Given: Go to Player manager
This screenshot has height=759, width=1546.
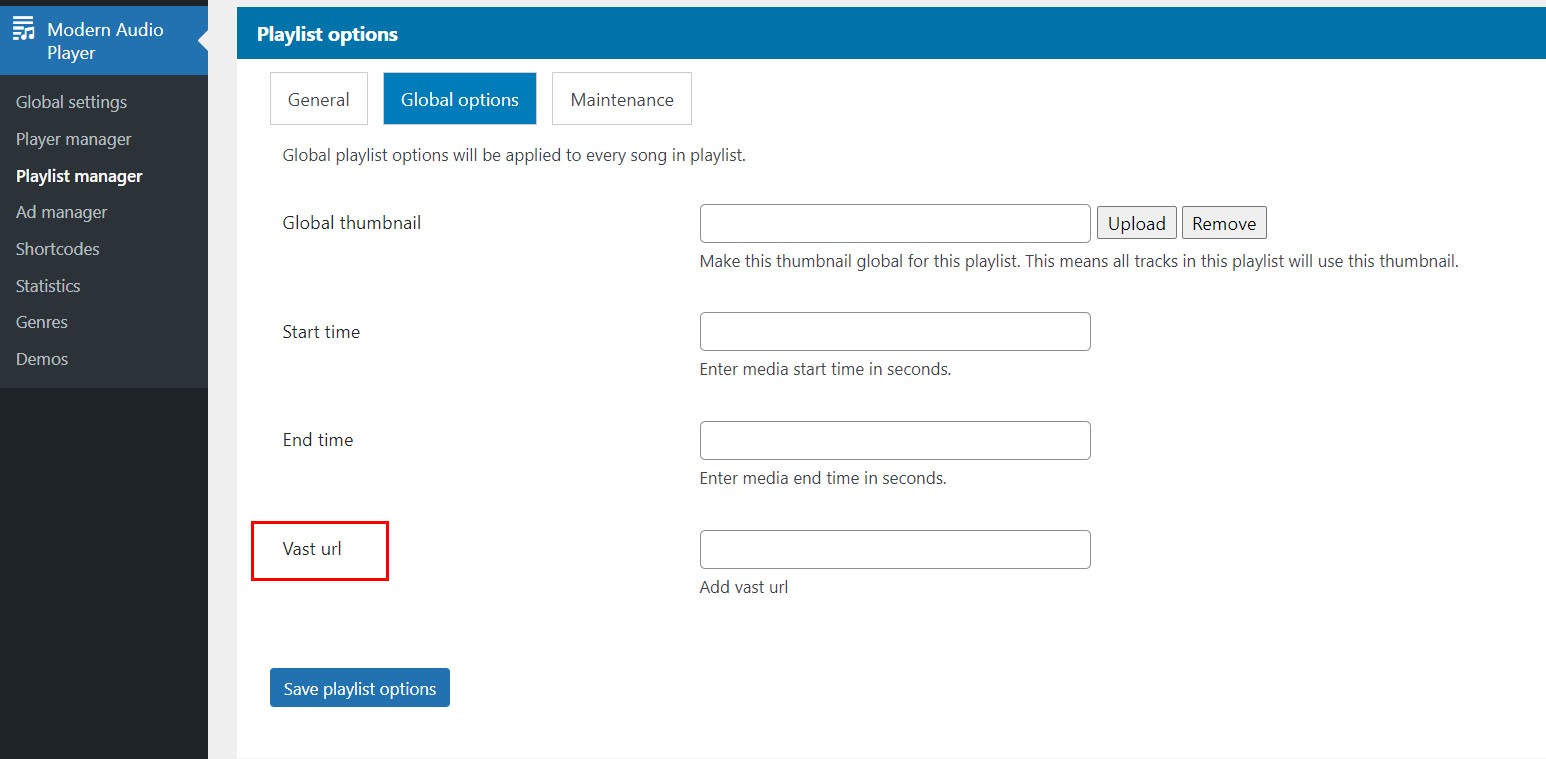Looking at the screenshot, I should point(73,139).
